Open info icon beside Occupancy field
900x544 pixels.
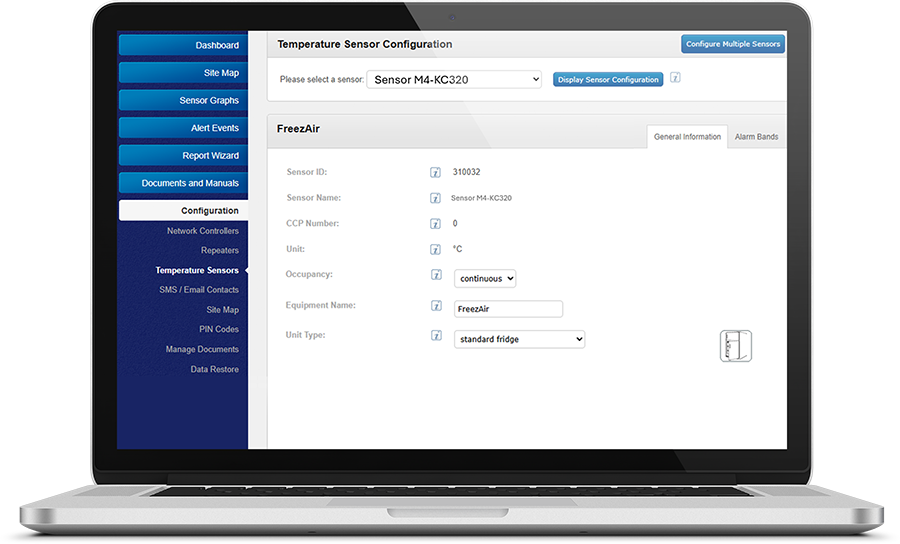[436, 275]
